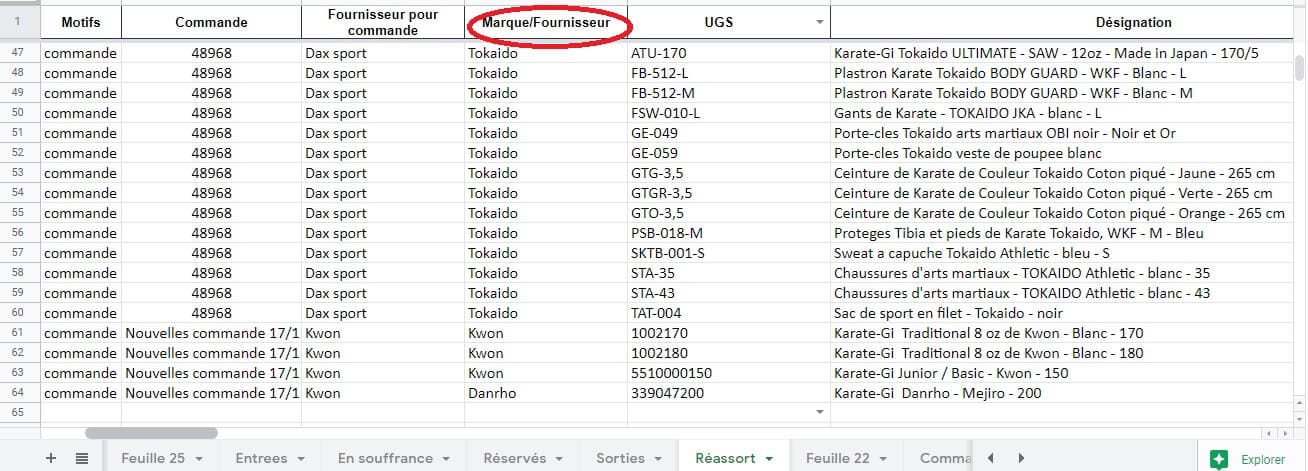Screen dimensions: 1308x471
Task: Click cell with UGS 5510000150
Action: point(729,373)
